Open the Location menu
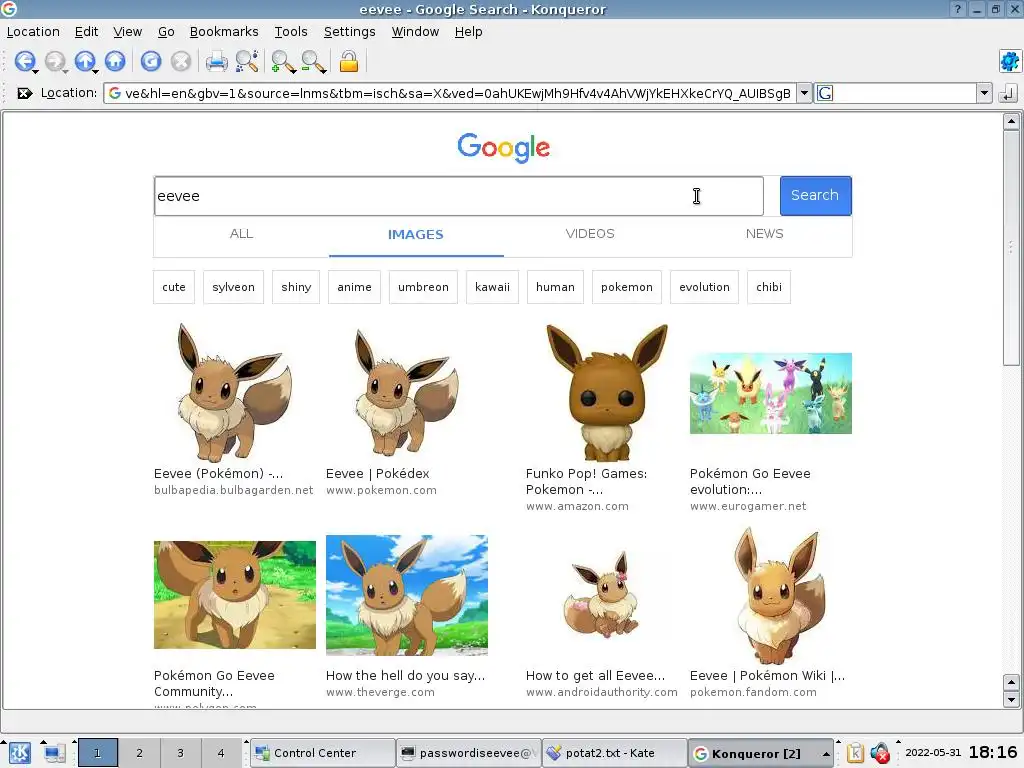The width and height of the screenshot is (1024, 768). coord(33,31)
